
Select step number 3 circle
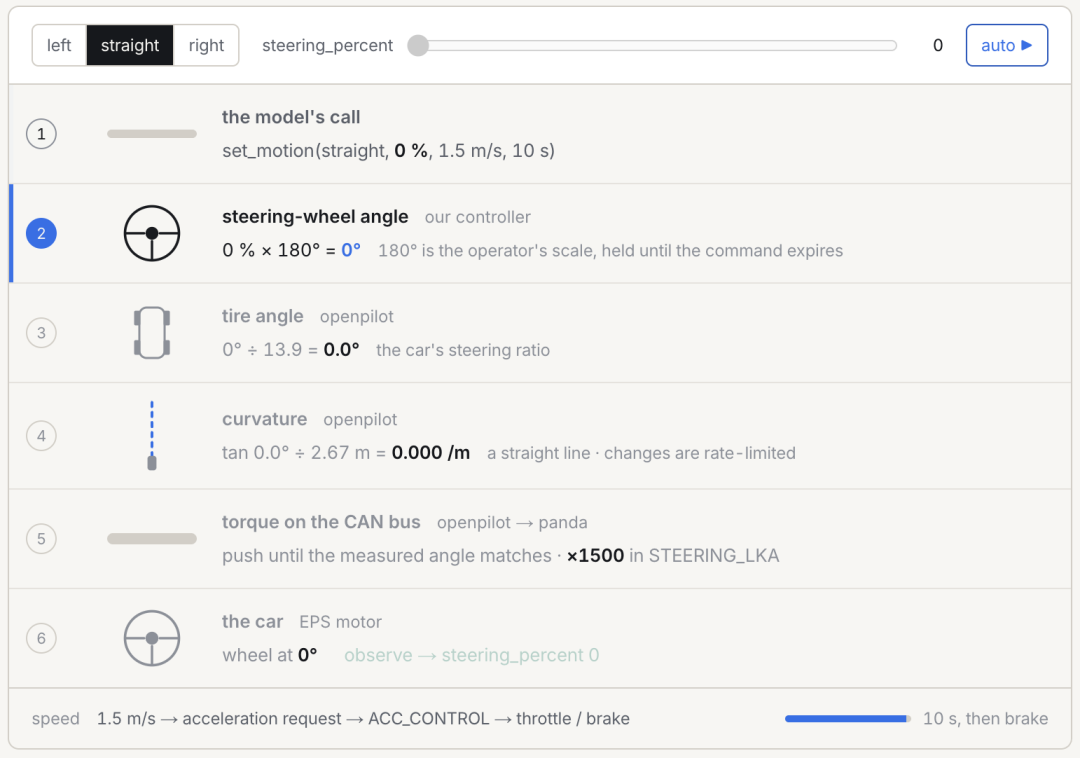41,333
